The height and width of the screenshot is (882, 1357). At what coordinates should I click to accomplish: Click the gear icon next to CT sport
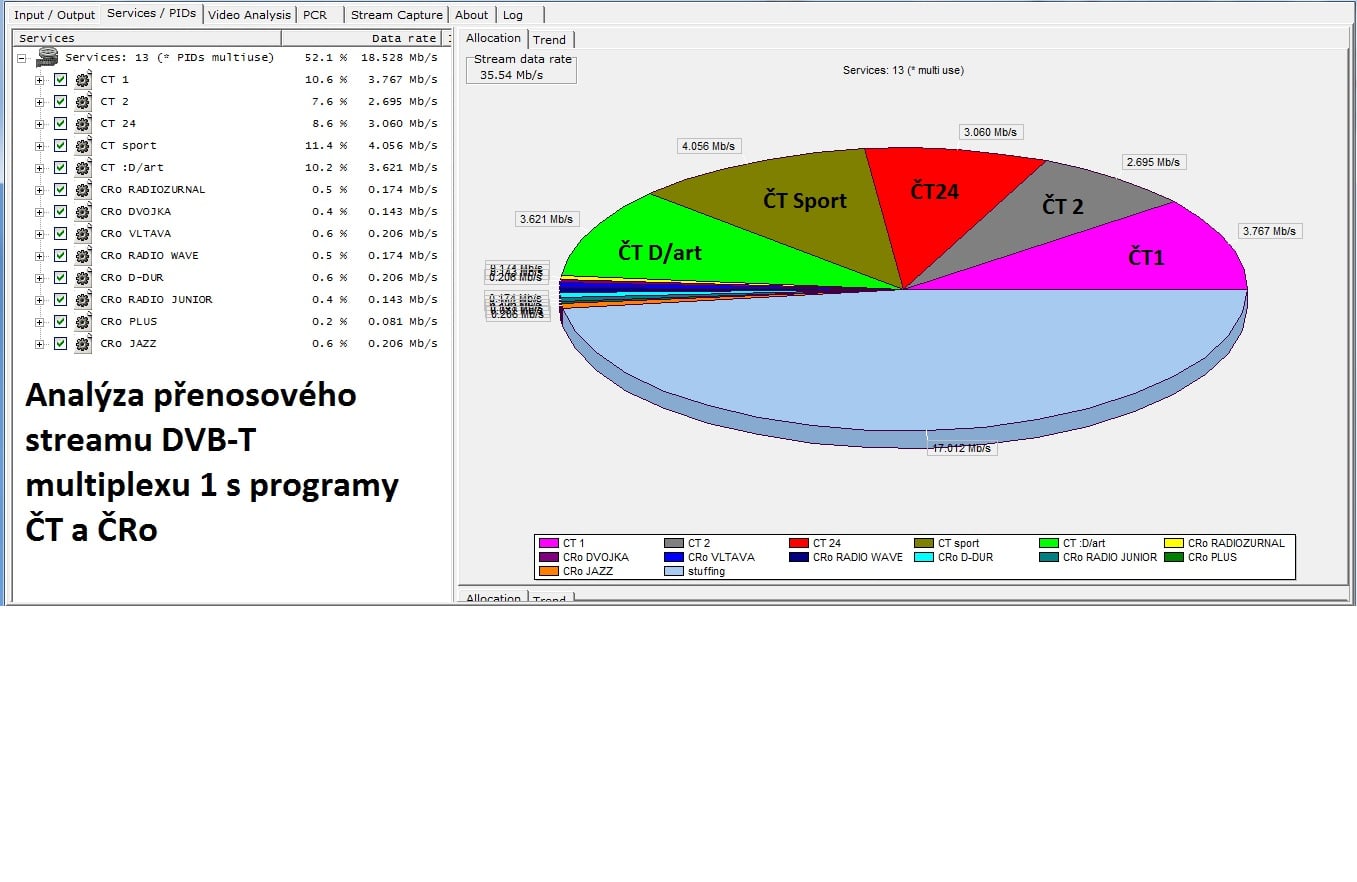pyautogui.click(x=82, y=146)
